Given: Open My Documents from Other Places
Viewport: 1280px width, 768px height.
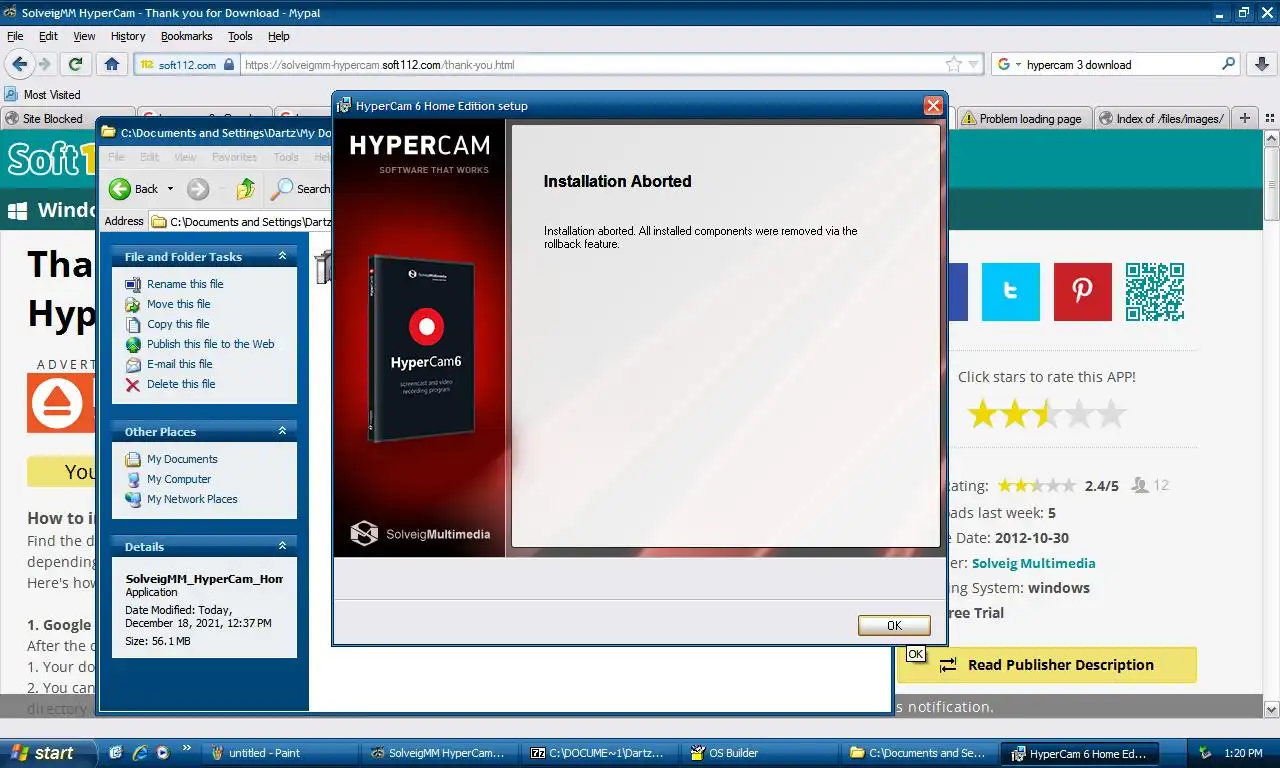Looking at the screenshot, I should [182, 459].
